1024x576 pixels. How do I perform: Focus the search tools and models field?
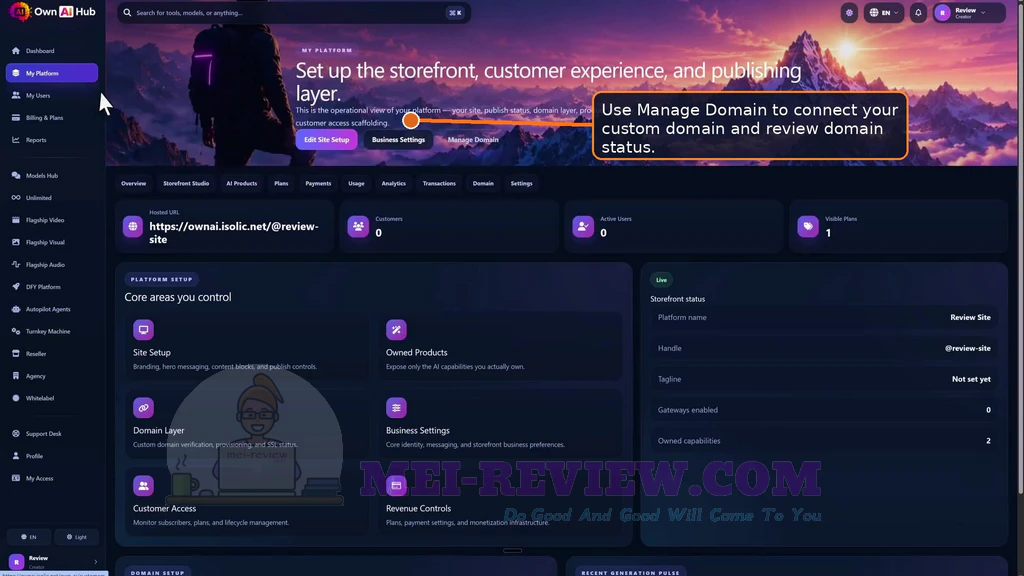293,12
